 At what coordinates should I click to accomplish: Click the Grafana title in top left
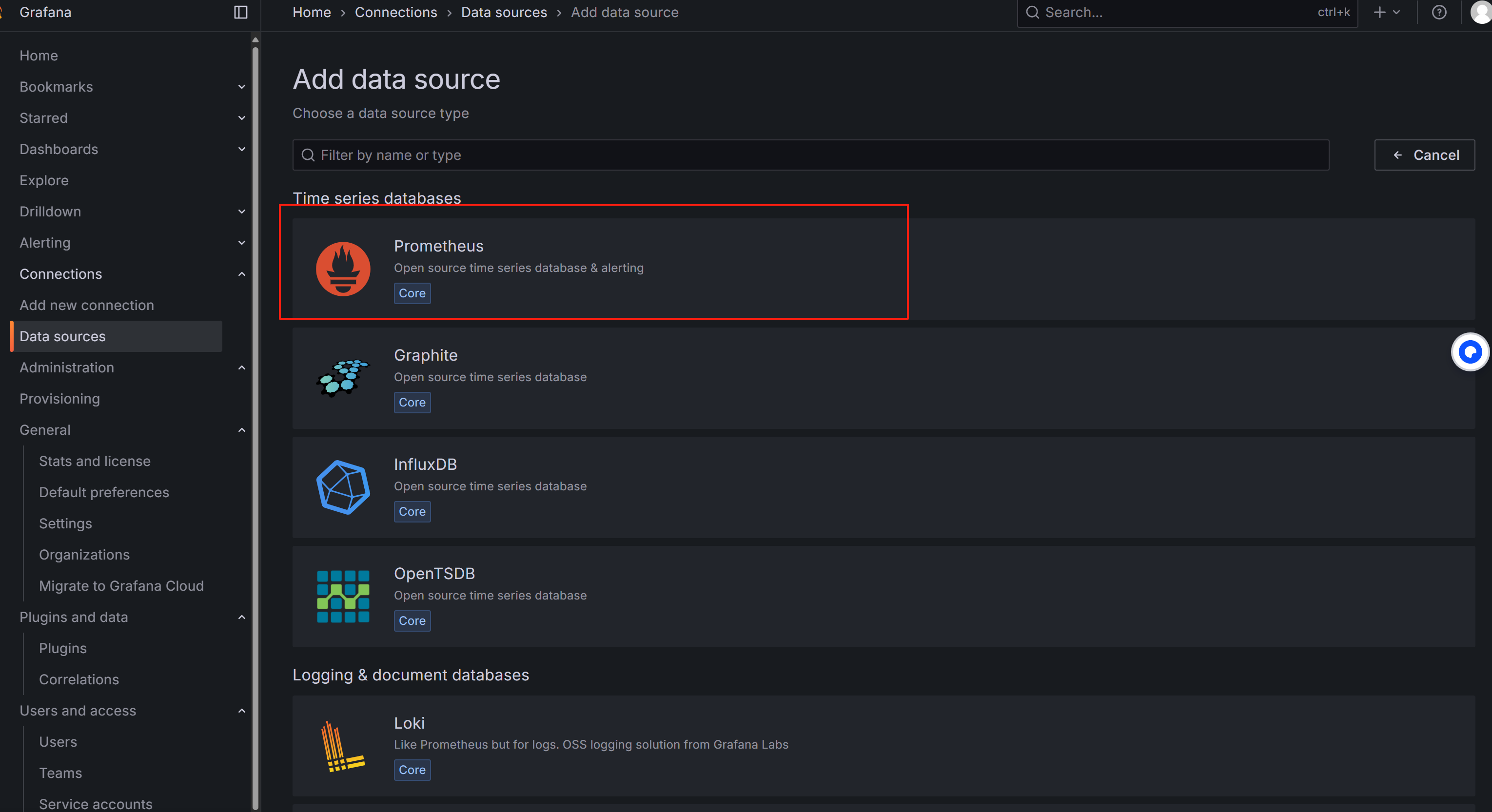45,12
